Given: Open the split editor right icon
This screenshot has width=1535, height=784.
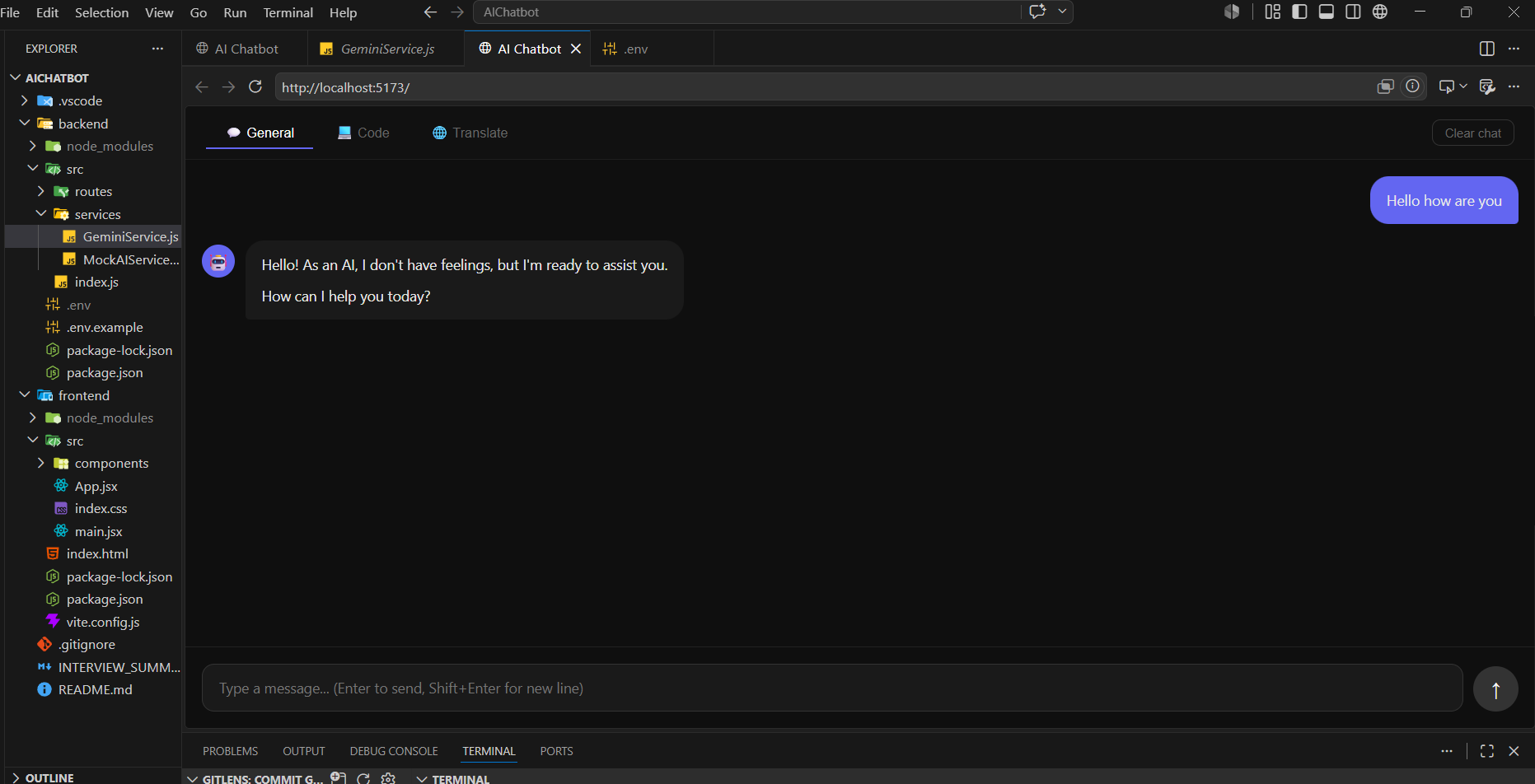Looking at the screenshot, I should click(1487, 49).
